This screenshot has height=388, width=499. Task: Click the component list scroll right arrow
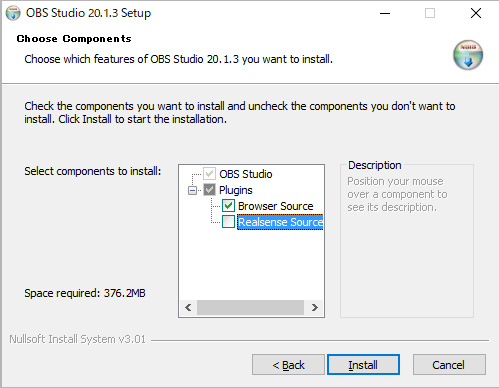point(314,307)
